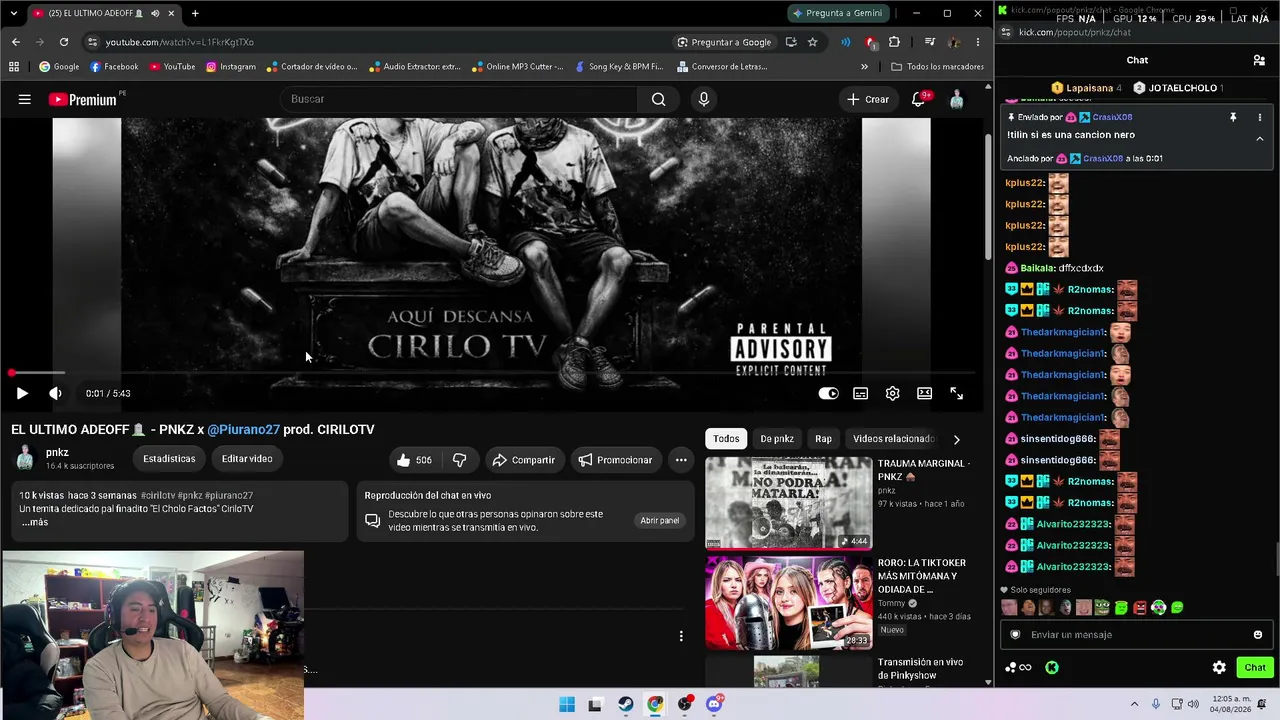Image resolution: width=1280 pixels, height=720 pixels.
Task: Click 'Abrir panel' for chat replay
Action: [660, 521]
